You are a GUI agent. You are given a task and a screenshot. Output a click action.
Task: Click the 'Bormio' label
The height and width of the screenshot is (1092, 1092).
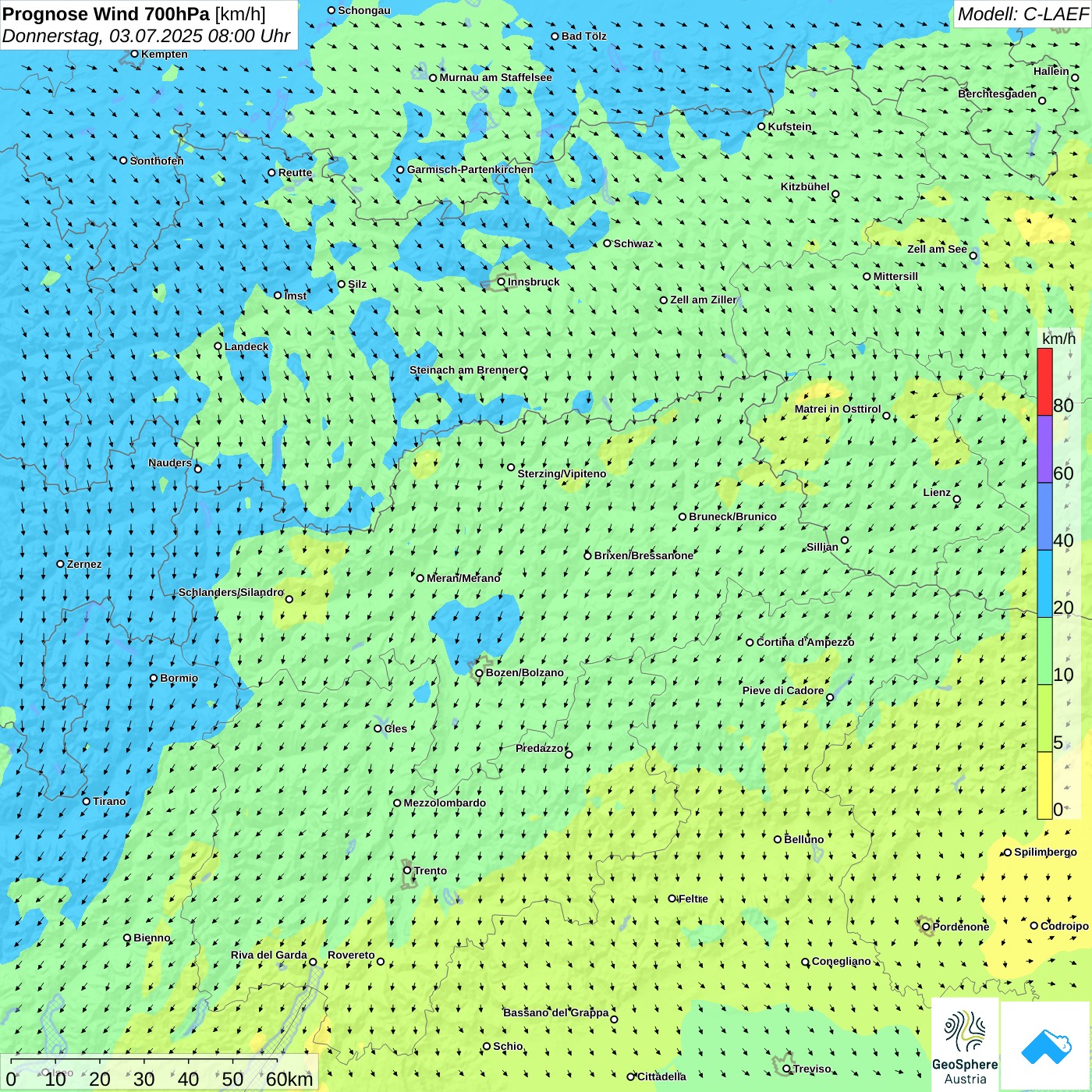179,678
